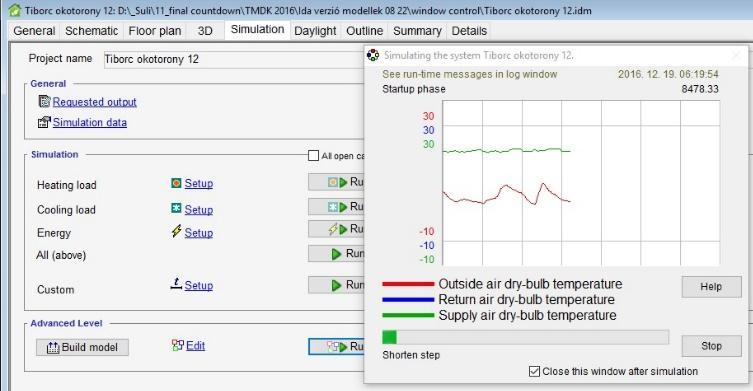
Task: Open the Requested output link
Action: click(x=95, y=102)
